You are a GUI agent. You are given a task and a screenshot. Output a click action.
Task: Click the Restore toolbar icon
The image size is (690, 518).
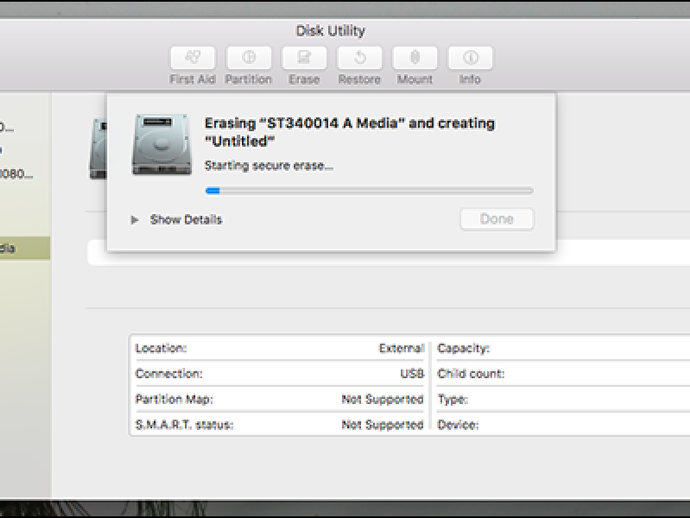(x=360, y=58)
